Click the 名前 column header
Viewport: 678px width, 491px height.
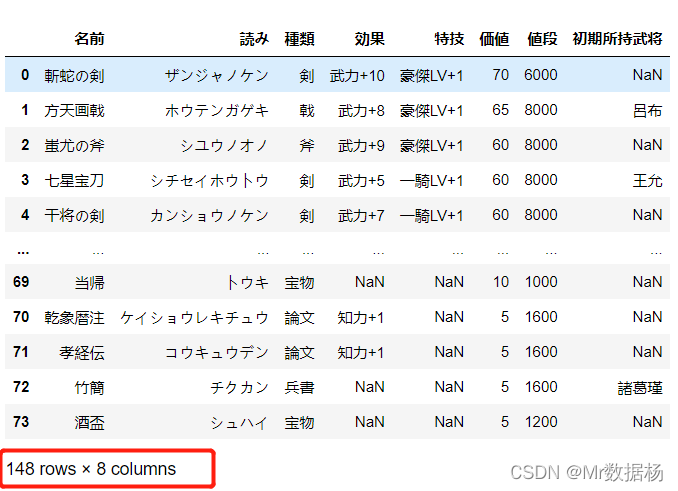coord(88,39)
